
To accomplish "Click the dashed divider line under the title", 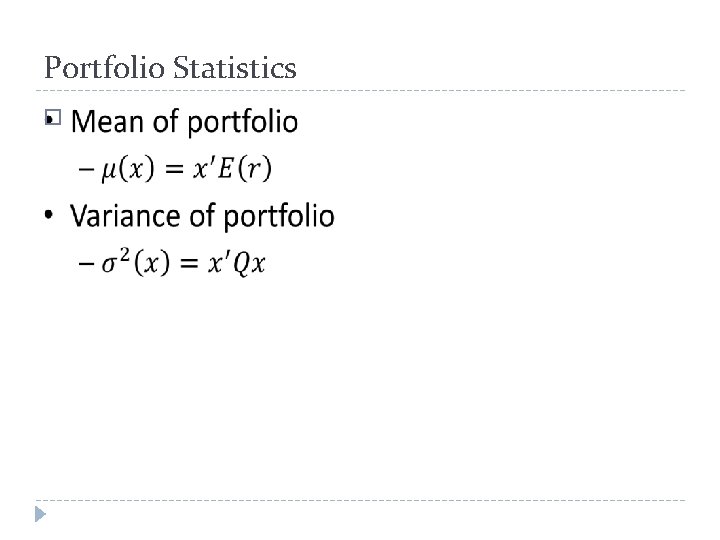I will click(x=360, y=90).
